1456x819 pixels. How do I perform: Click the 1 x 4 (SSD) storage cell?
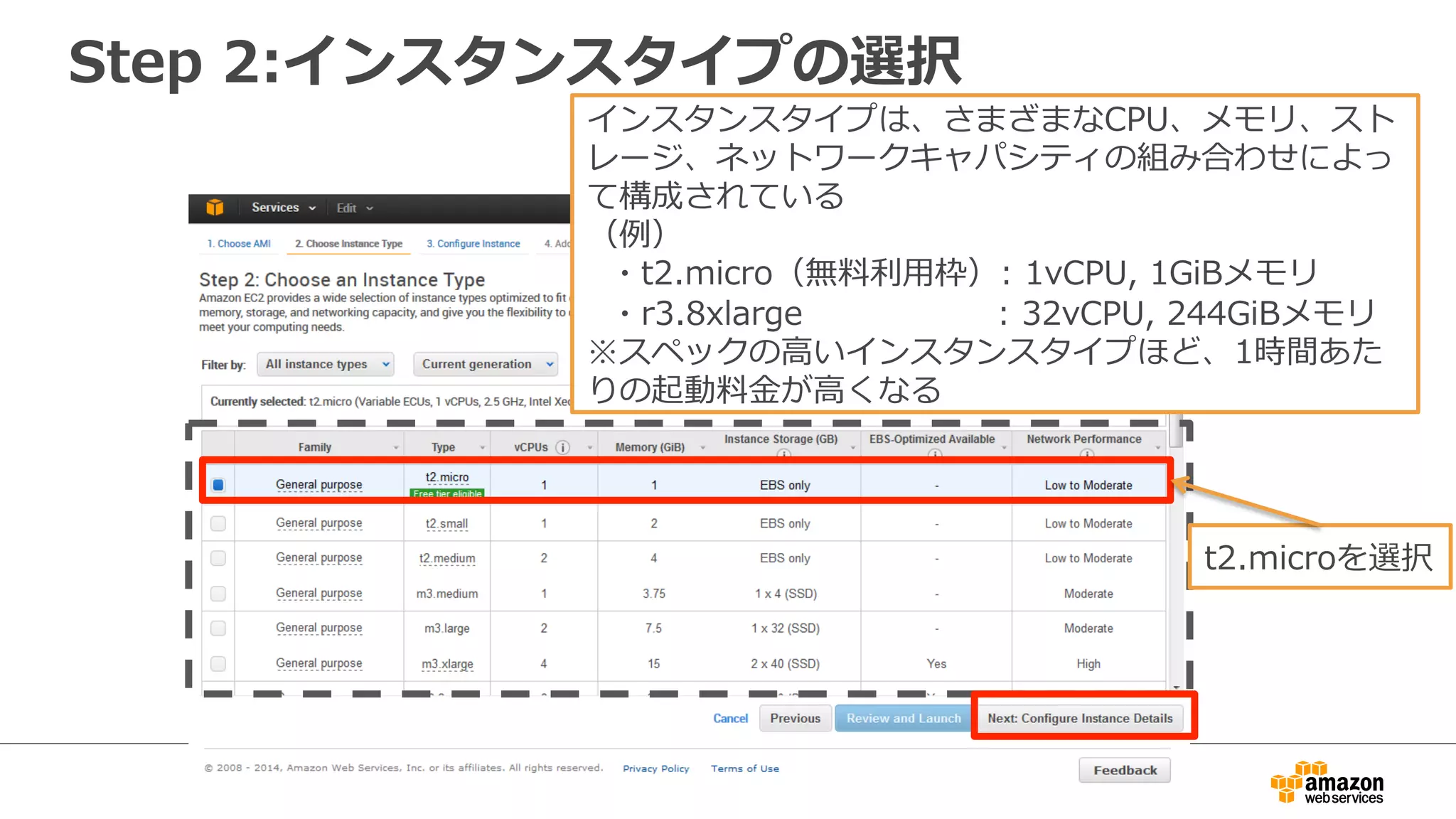point(786,594)
